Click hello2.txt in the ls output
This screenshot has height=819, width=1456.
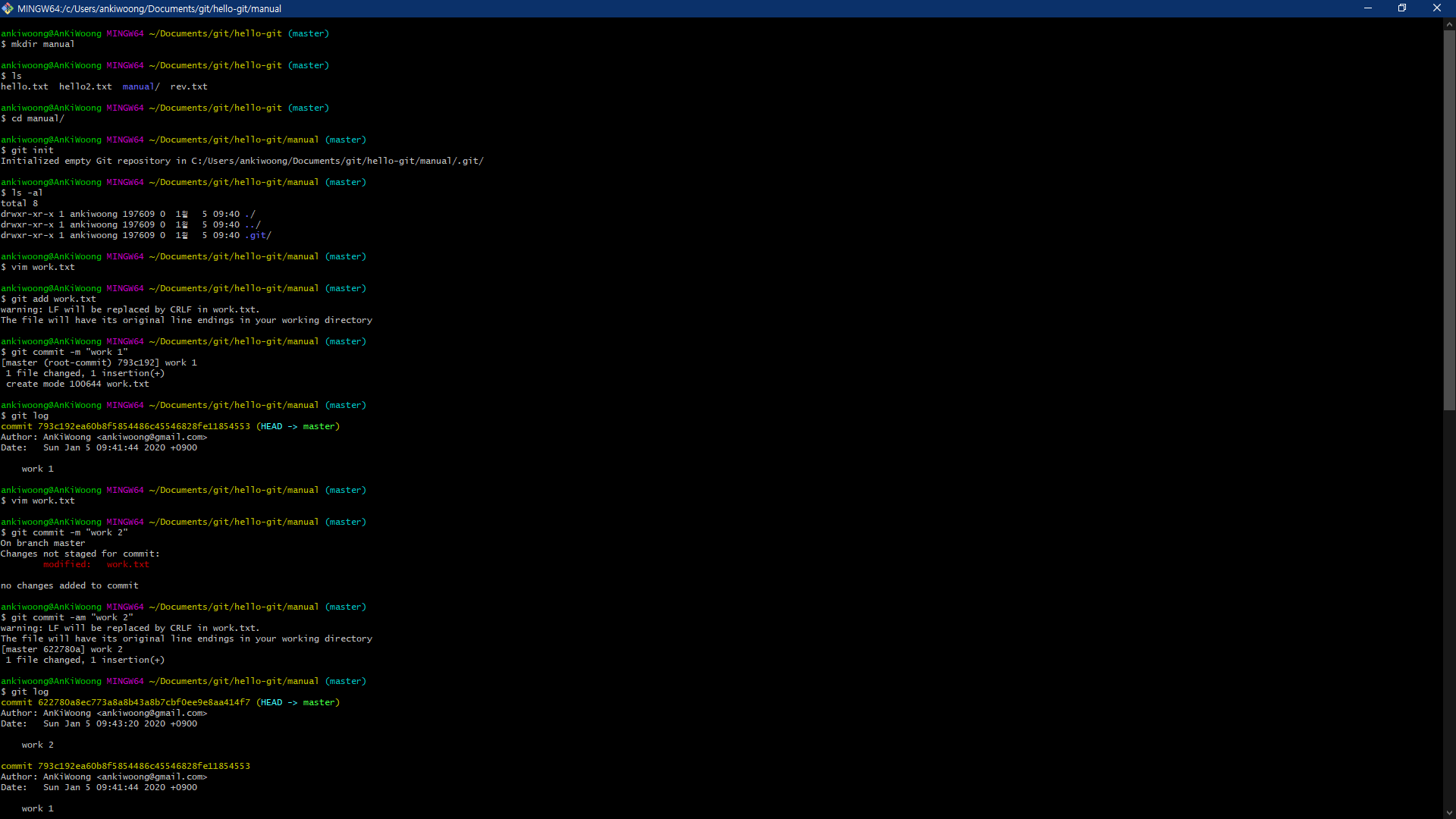tap(86, 86)
